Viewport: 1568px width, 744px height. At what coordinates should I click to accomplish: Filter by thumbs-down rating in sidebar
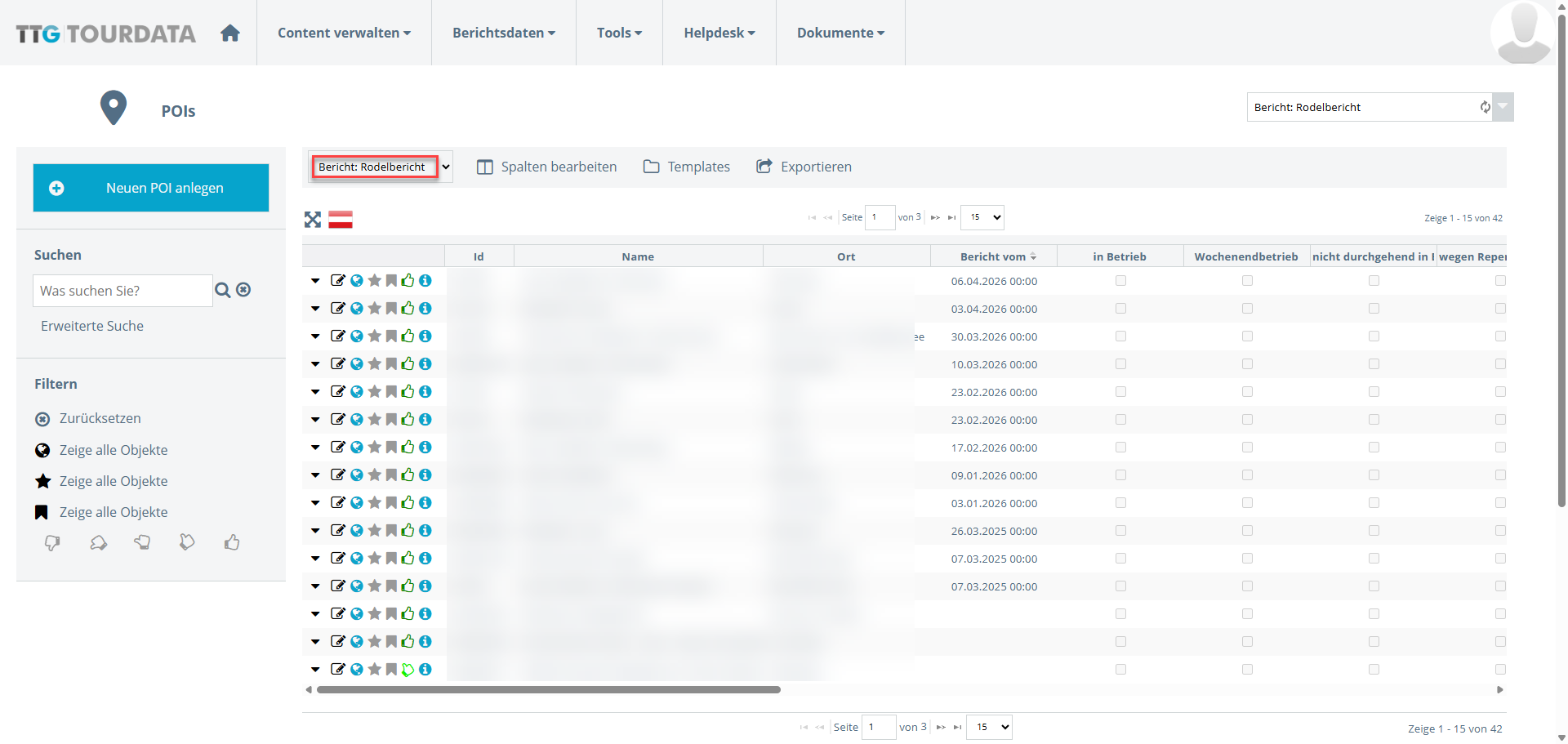(52, 543)
